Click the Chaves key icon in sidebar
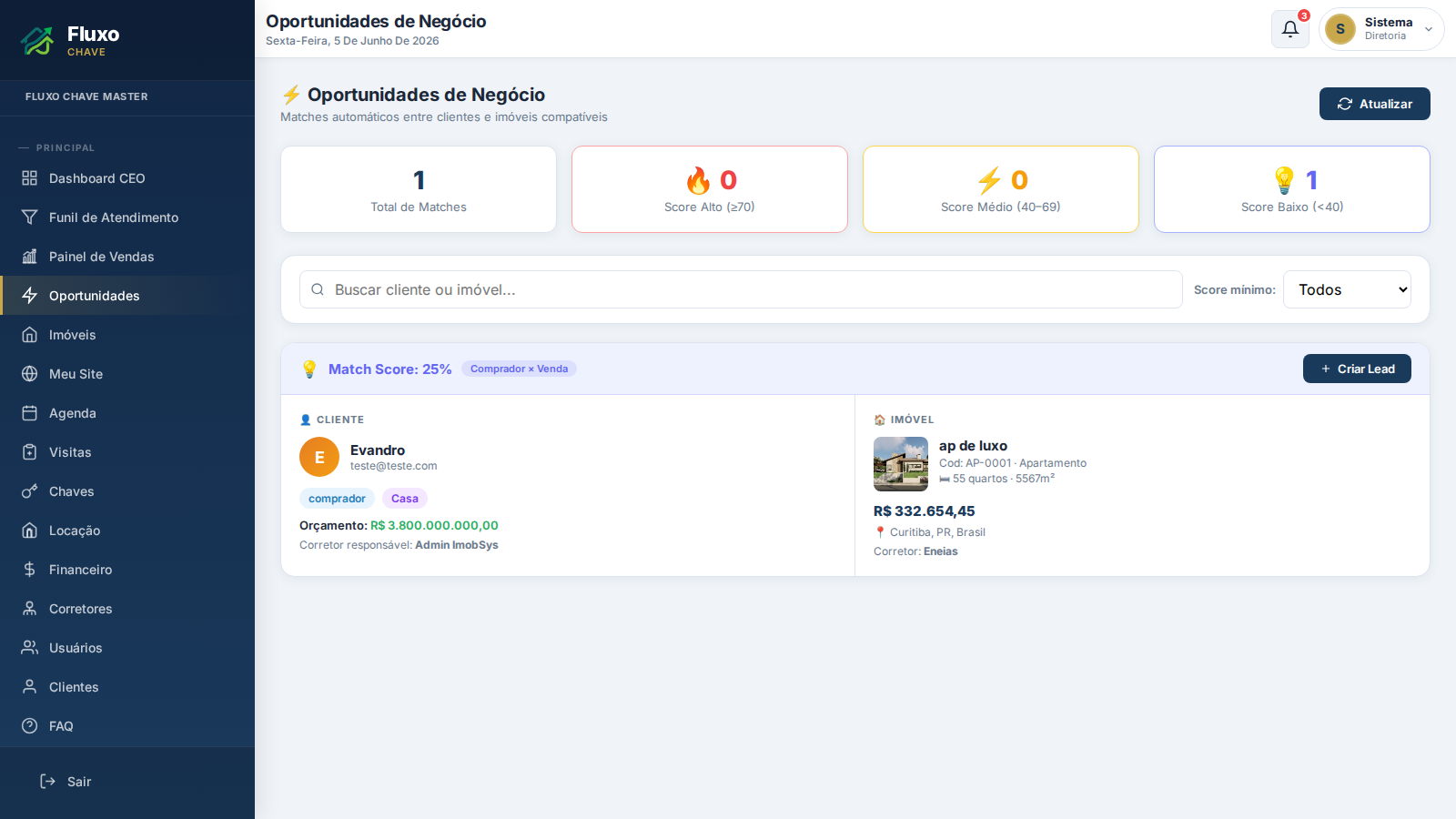Viewport: 1456px width, 819px height. (x=30, y=491)
